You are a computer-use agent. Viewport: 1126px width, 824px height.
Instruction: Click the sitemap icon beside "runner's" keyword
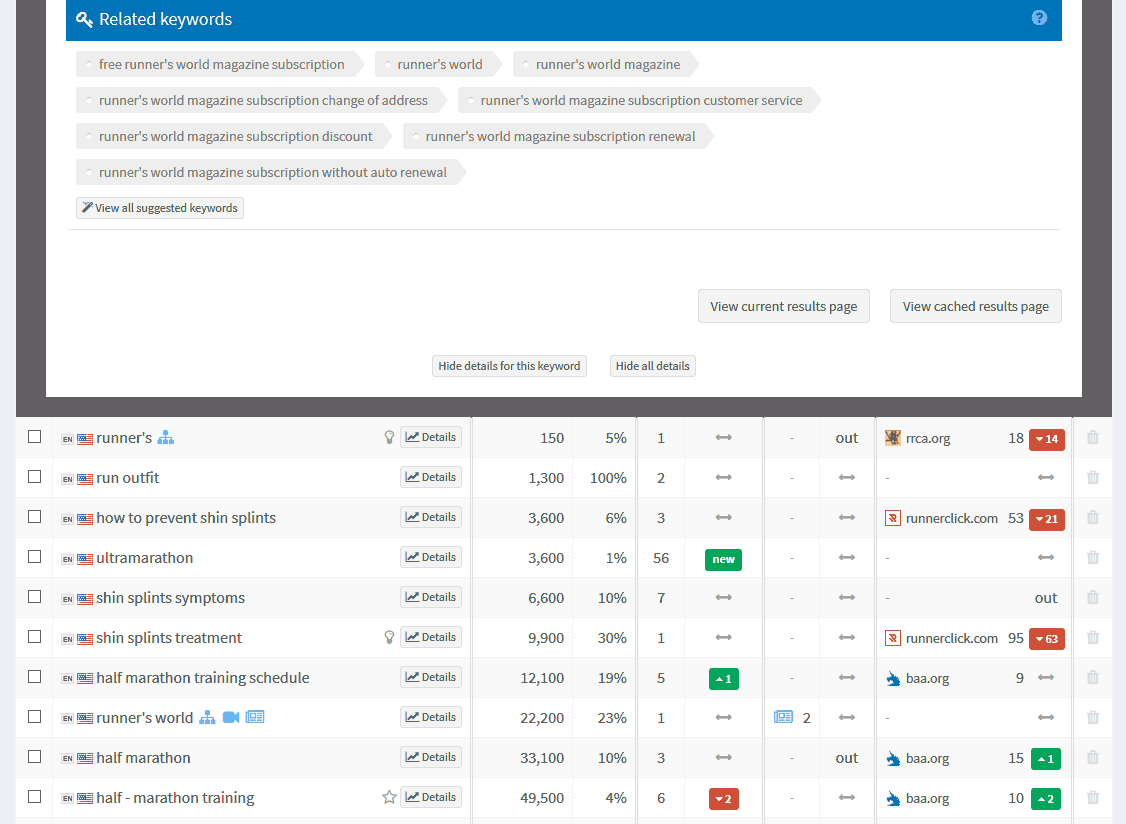tap(166, 437)
